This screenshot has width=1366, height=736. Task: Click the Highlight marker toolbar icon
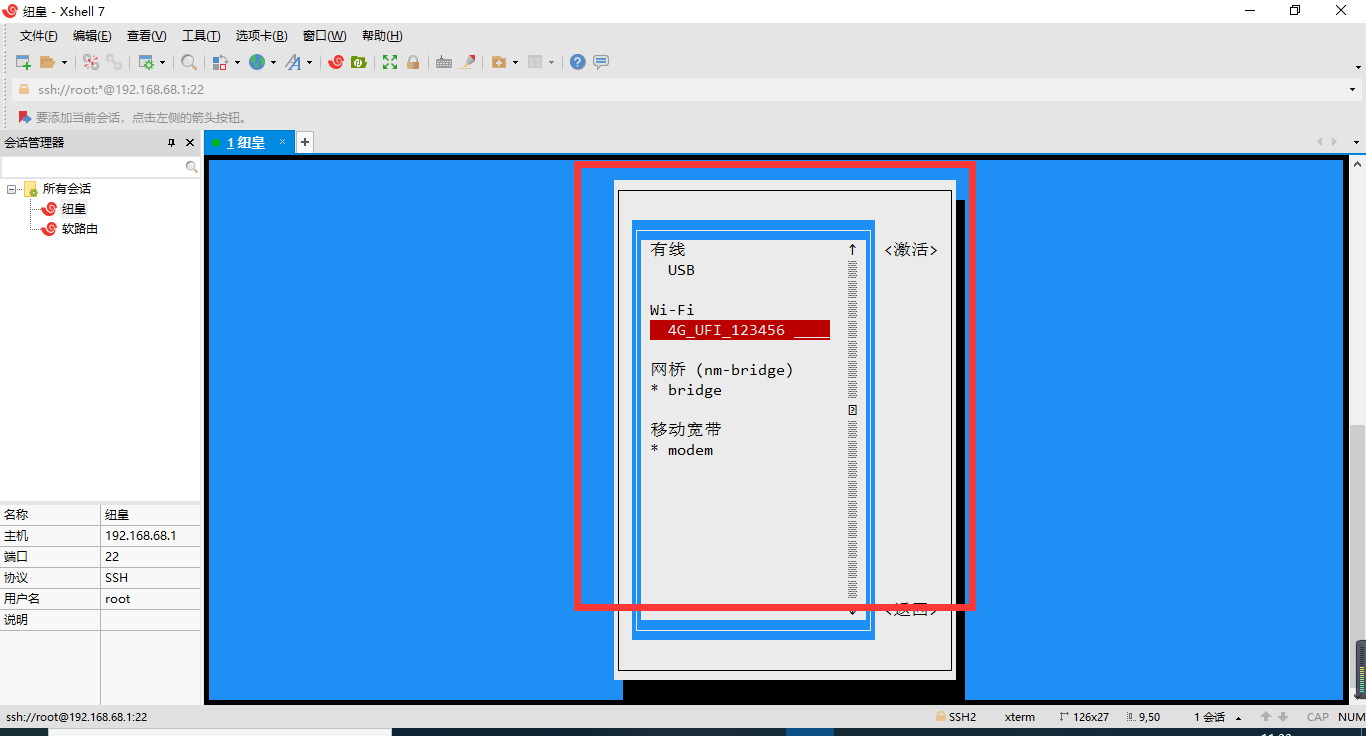click(x=467, y=62)
